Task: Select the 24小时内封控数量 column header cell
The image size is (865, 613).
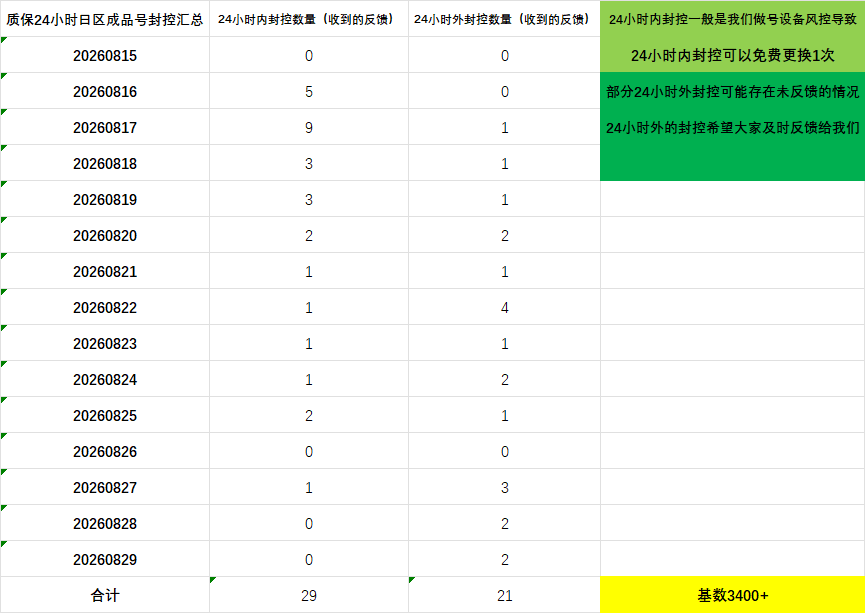Action: pos(309,19)
